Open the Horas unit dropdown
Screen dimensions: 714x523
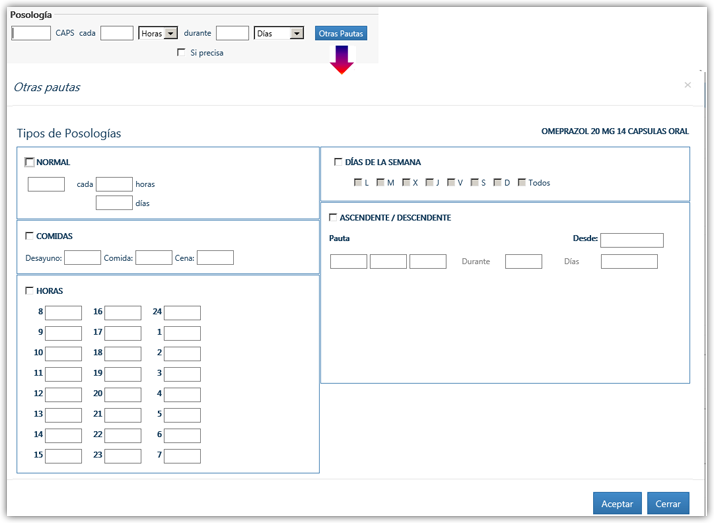coord(157,33)
